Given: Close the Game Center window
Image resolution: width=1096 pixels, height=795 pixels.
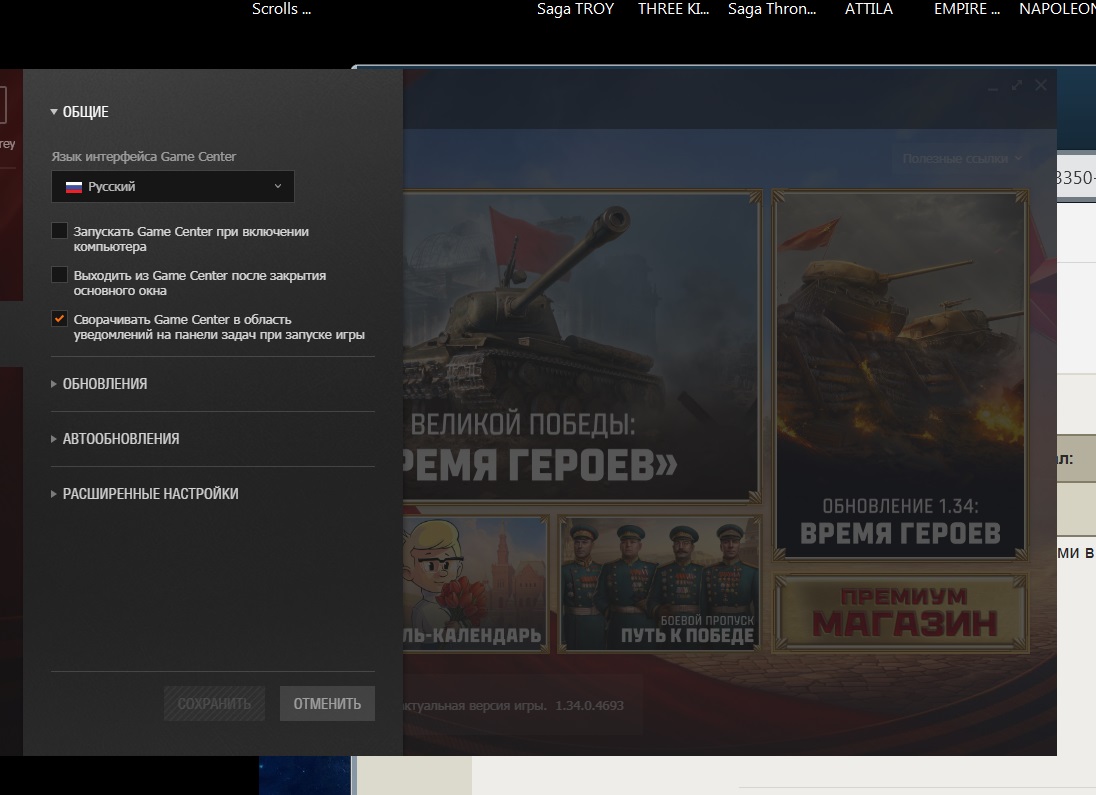Looking at the screenshot, I should click(x=1041, y=86).
